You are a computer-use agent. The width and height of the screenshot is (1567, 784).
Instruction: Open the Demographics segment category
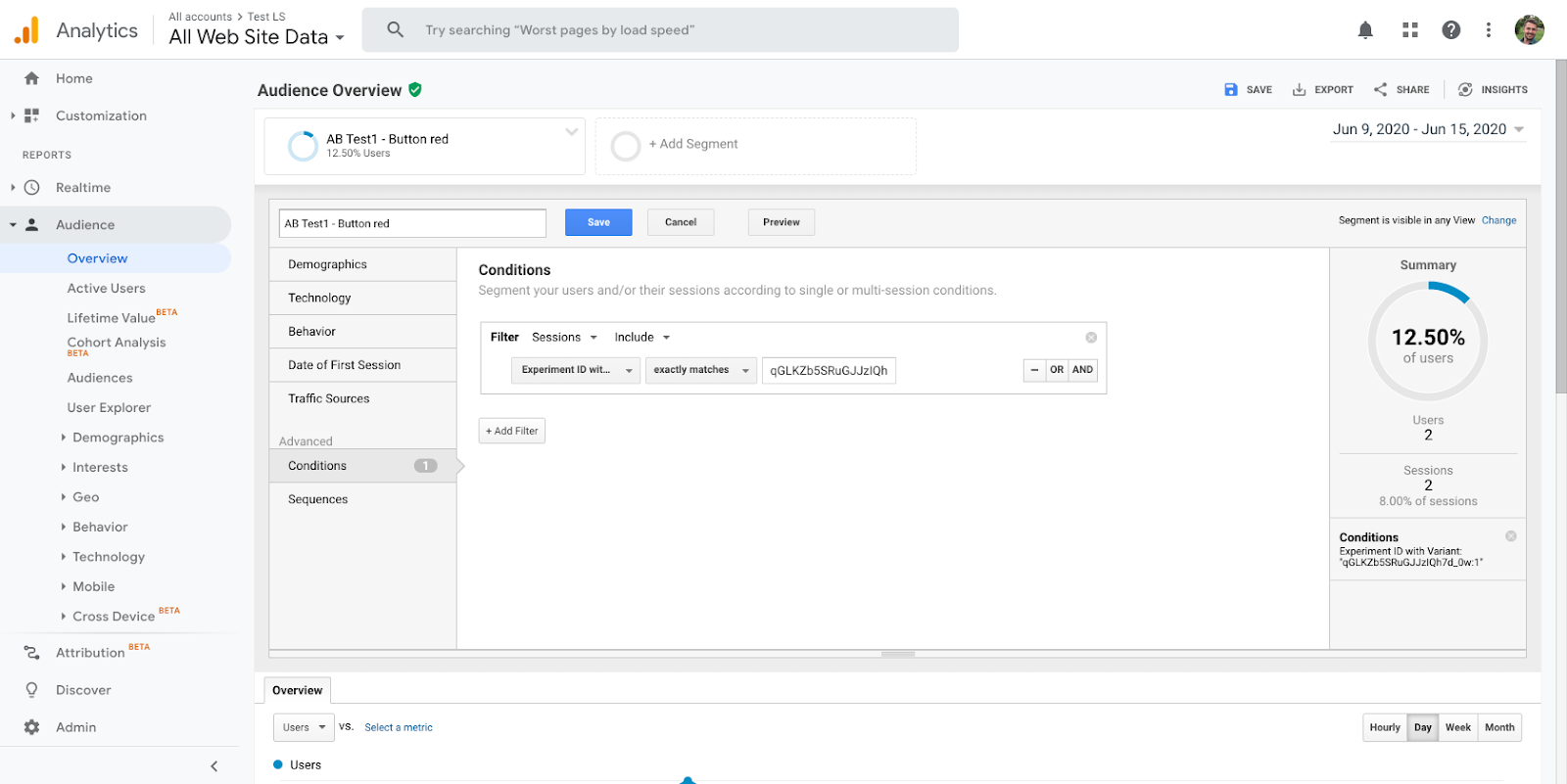click(362, 264)
